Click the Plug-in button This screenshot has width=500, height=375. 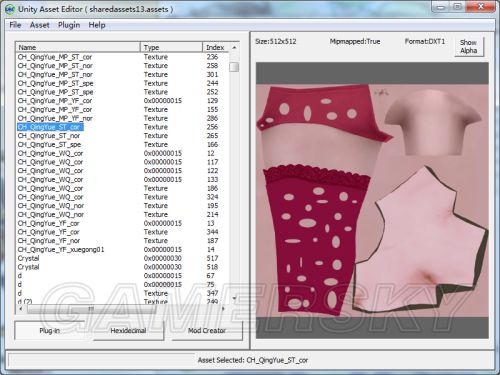[x=49, y=330]
